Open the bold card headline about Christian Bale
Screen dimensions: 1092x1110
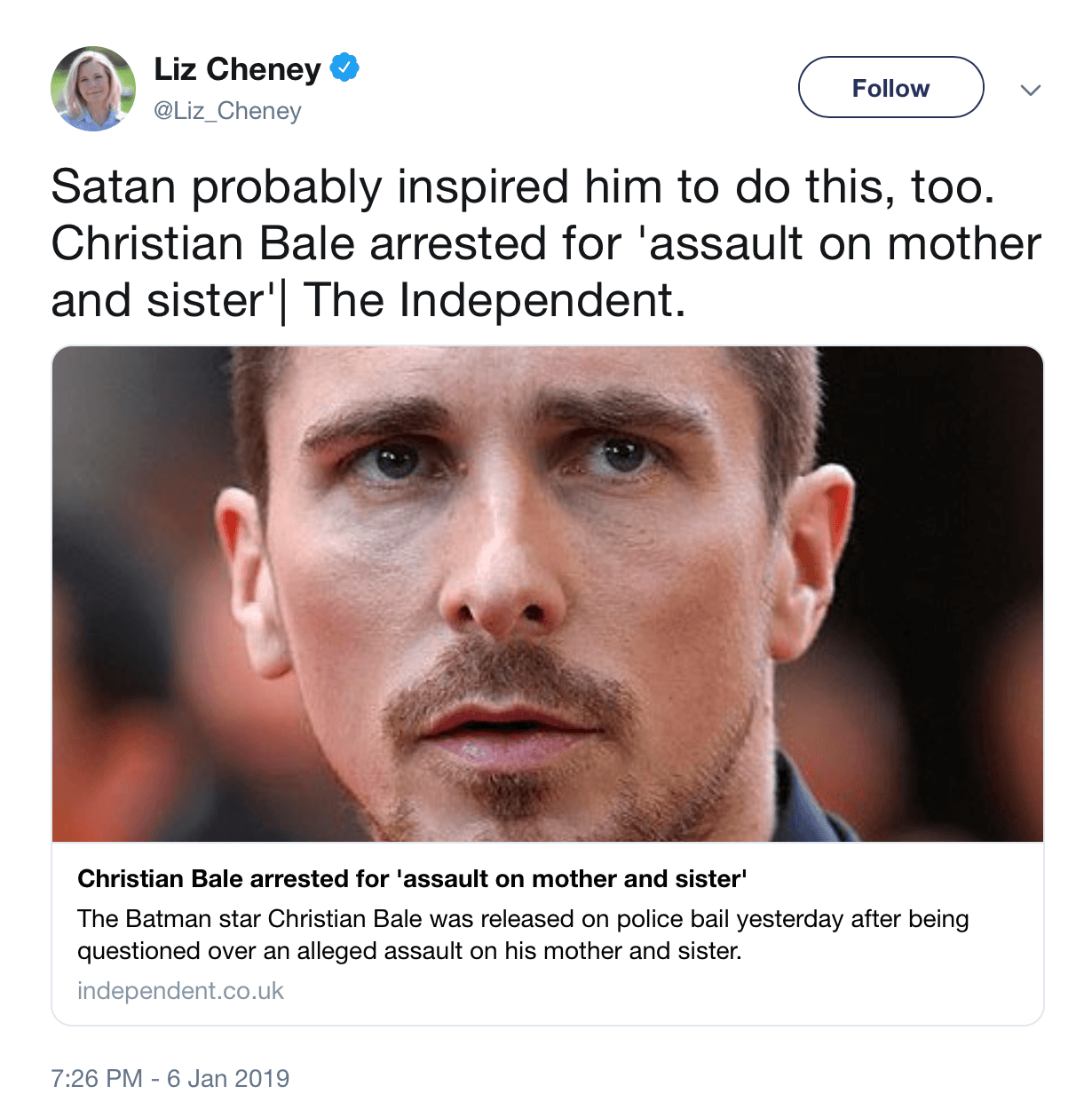click(412, 878)
